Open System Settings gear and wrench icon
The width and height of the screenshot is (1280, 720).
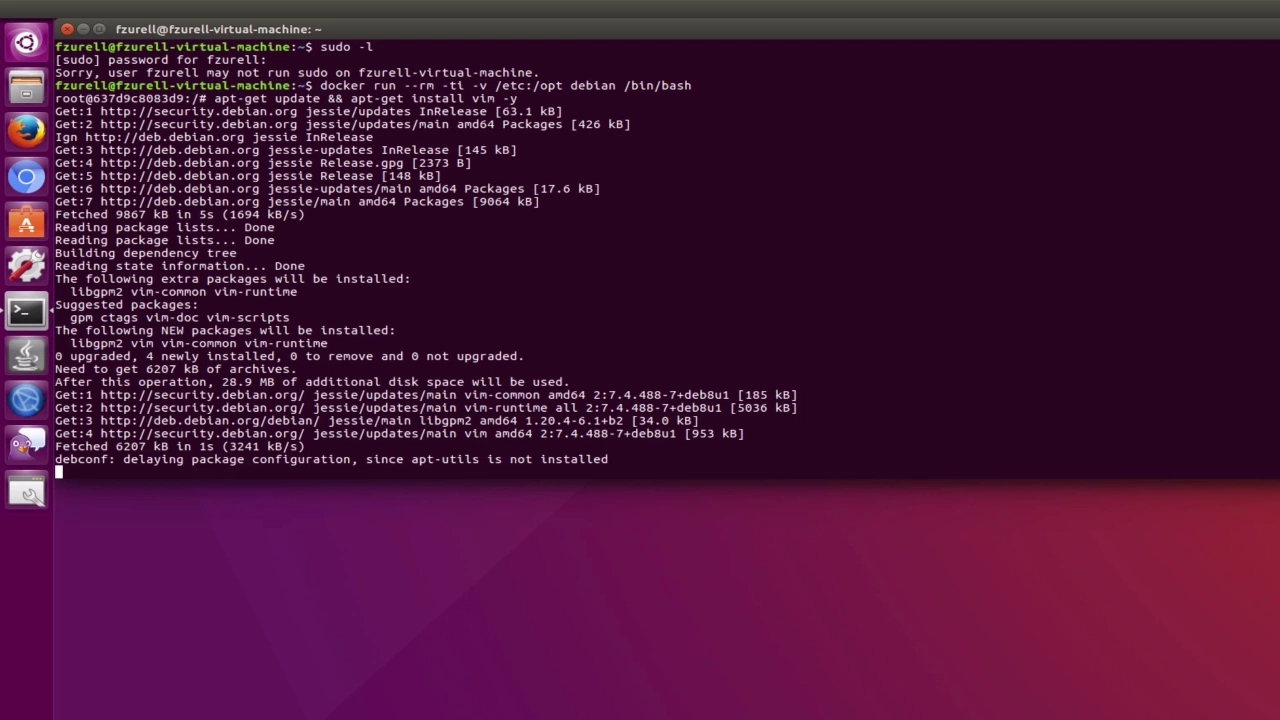(x=26, y=266)
